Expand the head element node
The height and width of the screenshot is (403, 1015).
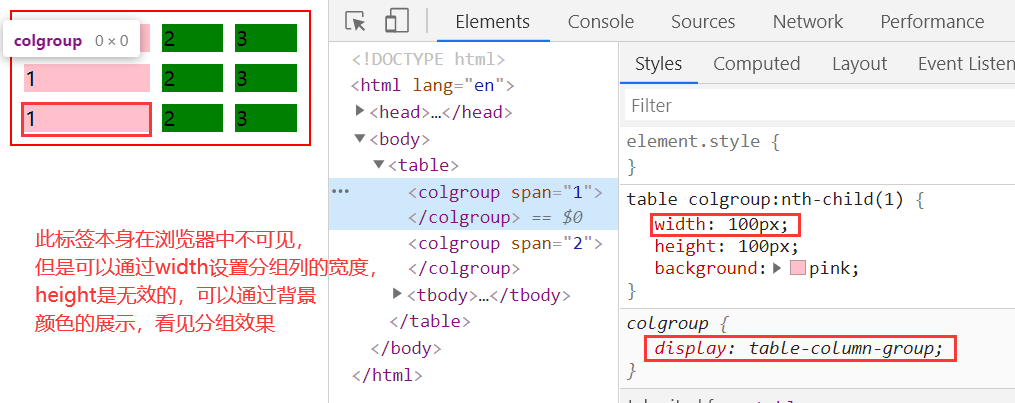coord(361,112)
